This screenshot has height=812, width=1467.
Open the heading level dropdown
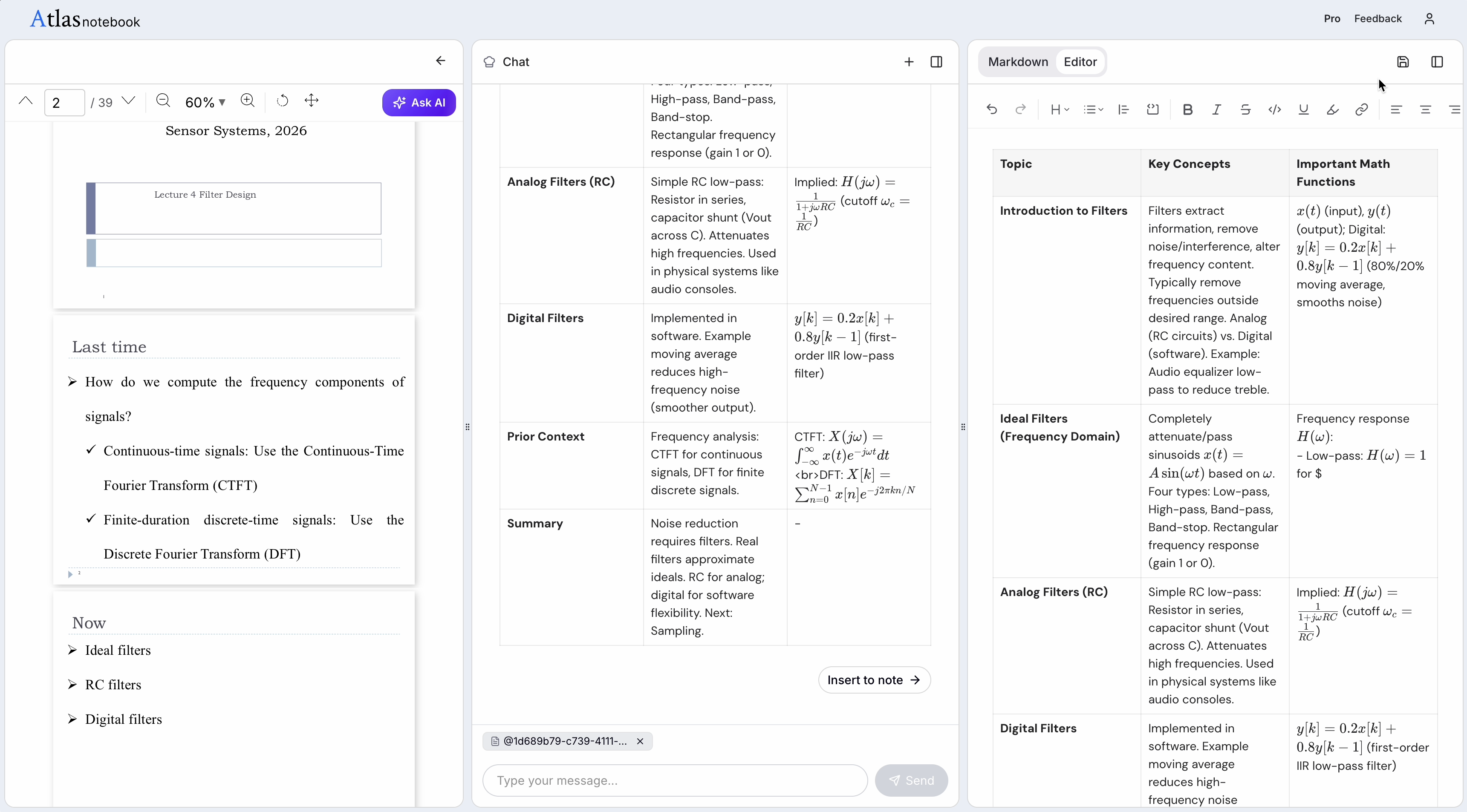(1059, 110)
